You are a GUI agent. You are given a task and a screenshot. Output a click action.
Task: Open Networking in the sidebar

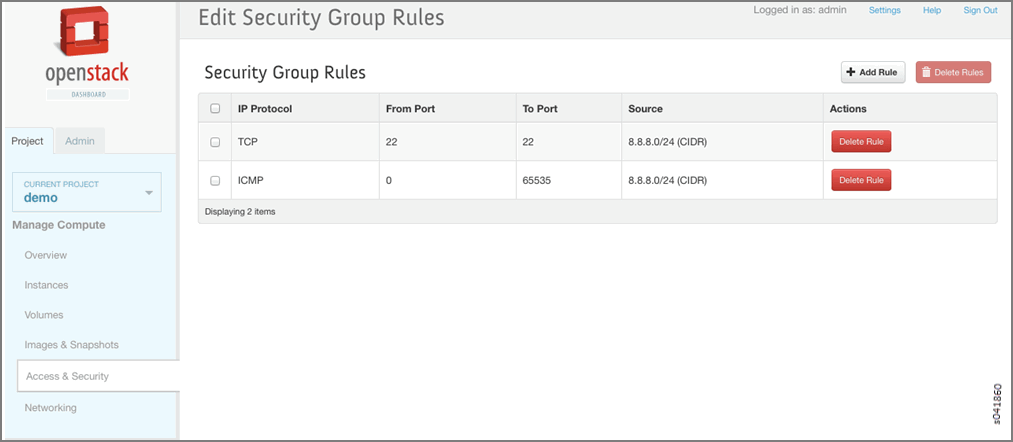[51, 408]
